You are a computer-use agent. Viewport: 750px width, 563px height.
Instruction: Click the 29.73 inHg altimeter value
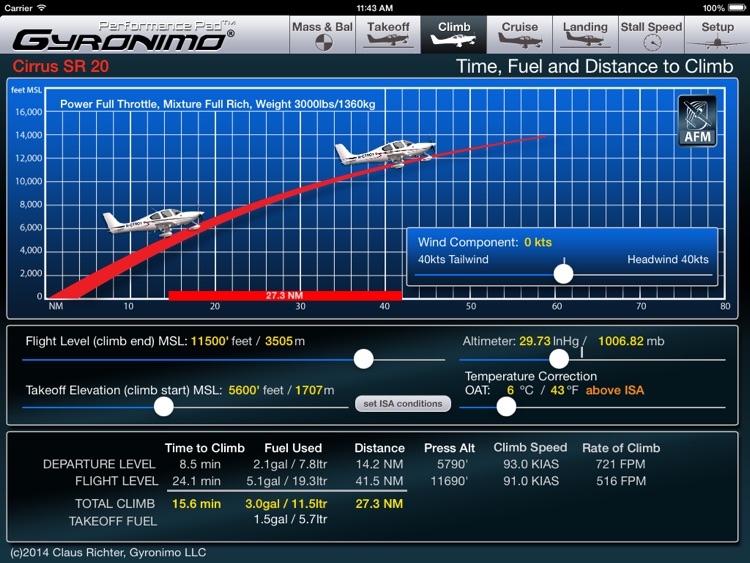(x=535, y=341)
